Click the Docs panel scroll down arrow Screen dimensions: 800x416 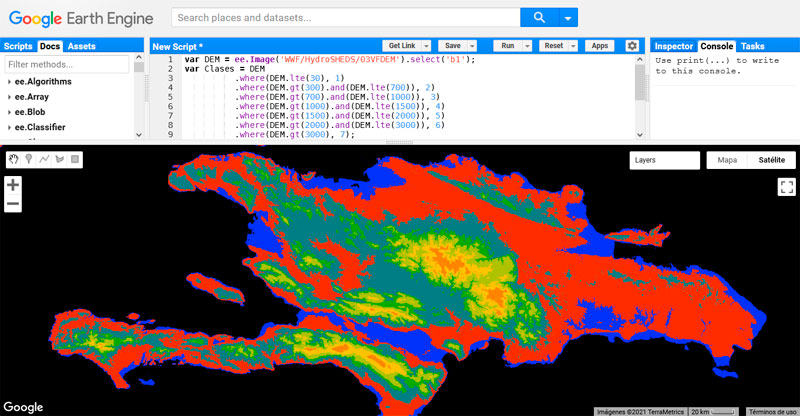139,135
